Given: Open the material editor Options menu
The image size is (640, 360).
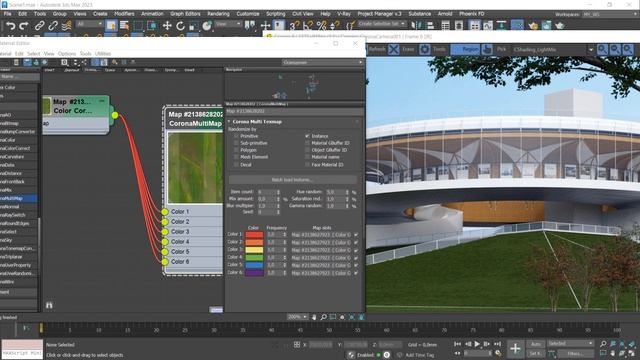Looking at the screenshot, I should pyautogui.click(x=67, y=53).
